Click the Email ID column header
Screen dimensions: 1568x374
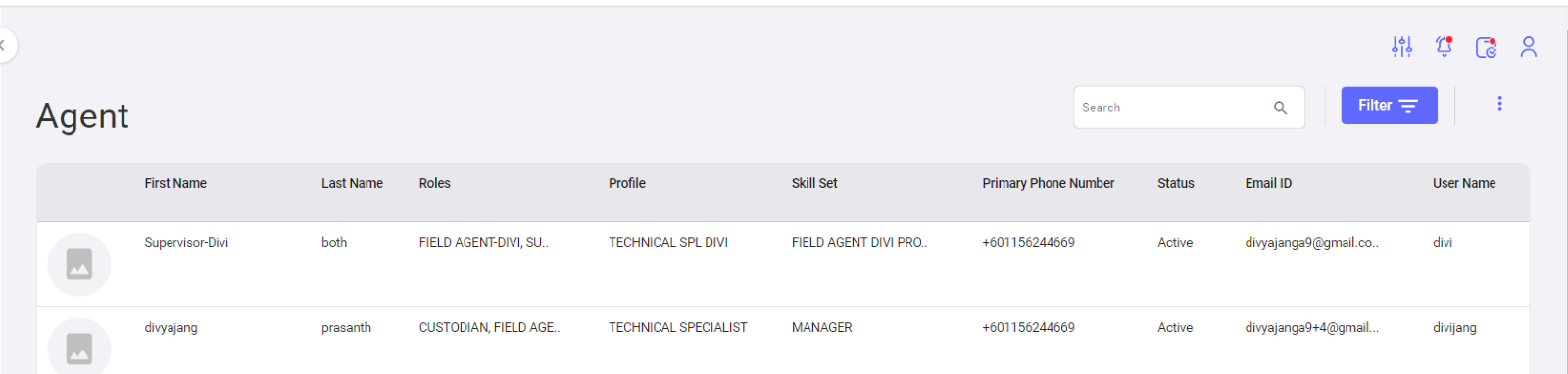click(1268, 183)
